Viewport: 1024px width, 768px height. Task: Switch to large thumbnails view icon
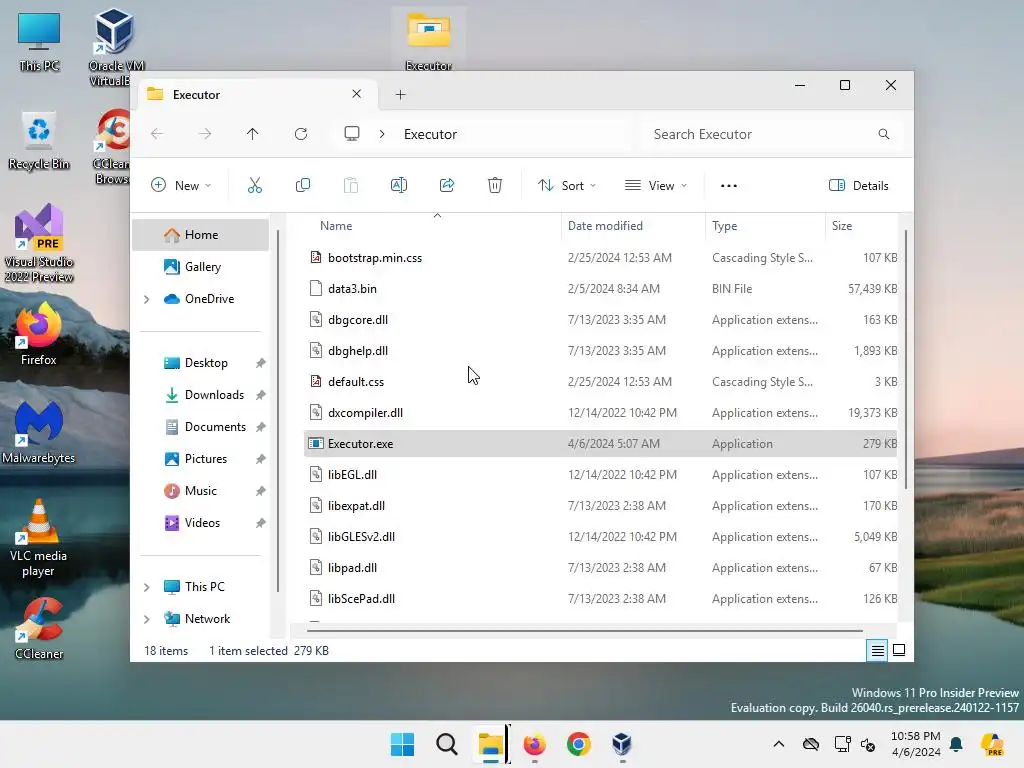[899, 650]
